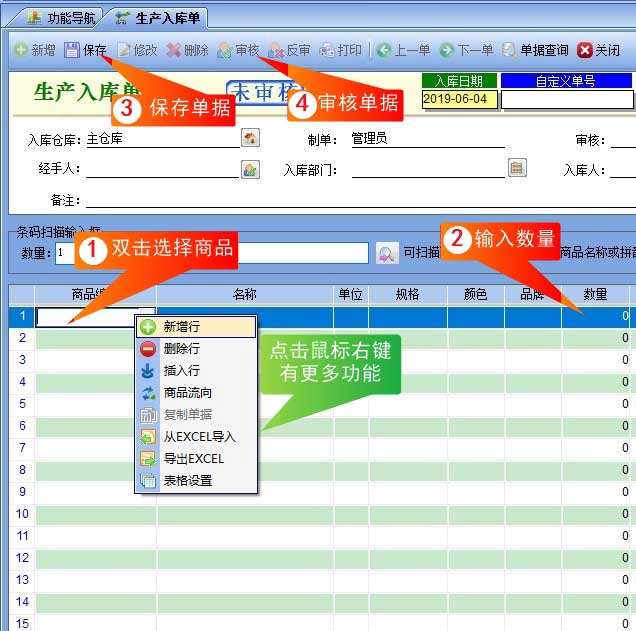Click the 修改 edit icon

(x=124, y=50)
